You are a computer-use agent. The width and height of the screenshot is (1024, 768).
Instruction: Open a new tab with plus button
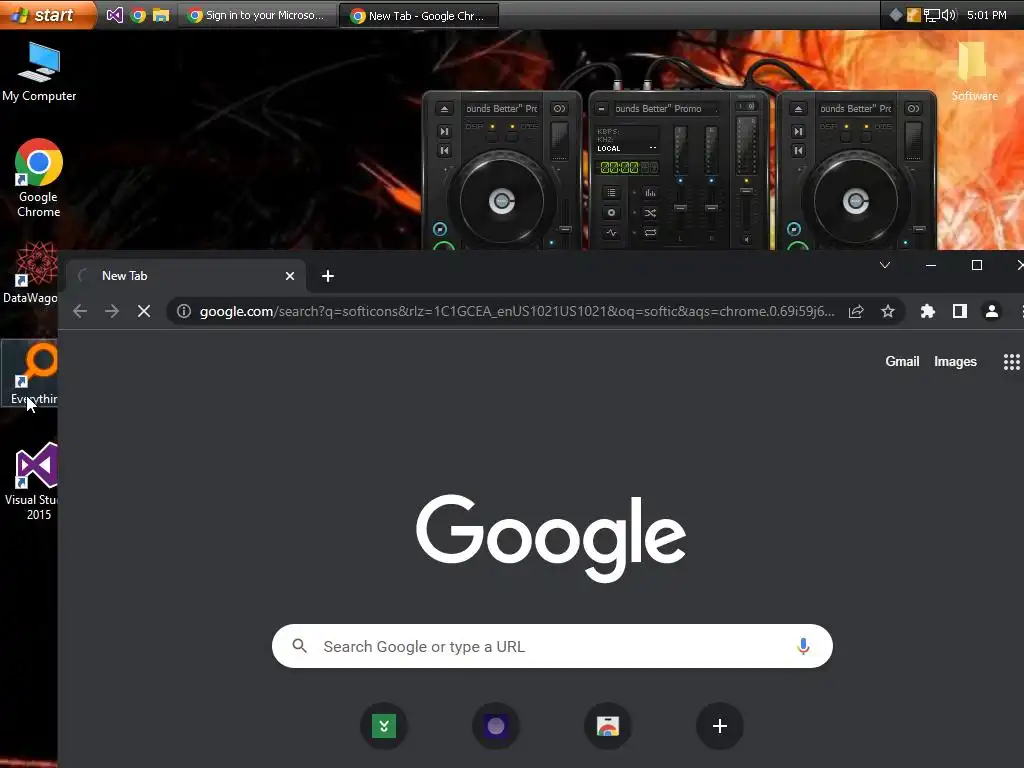pos(328,276)
